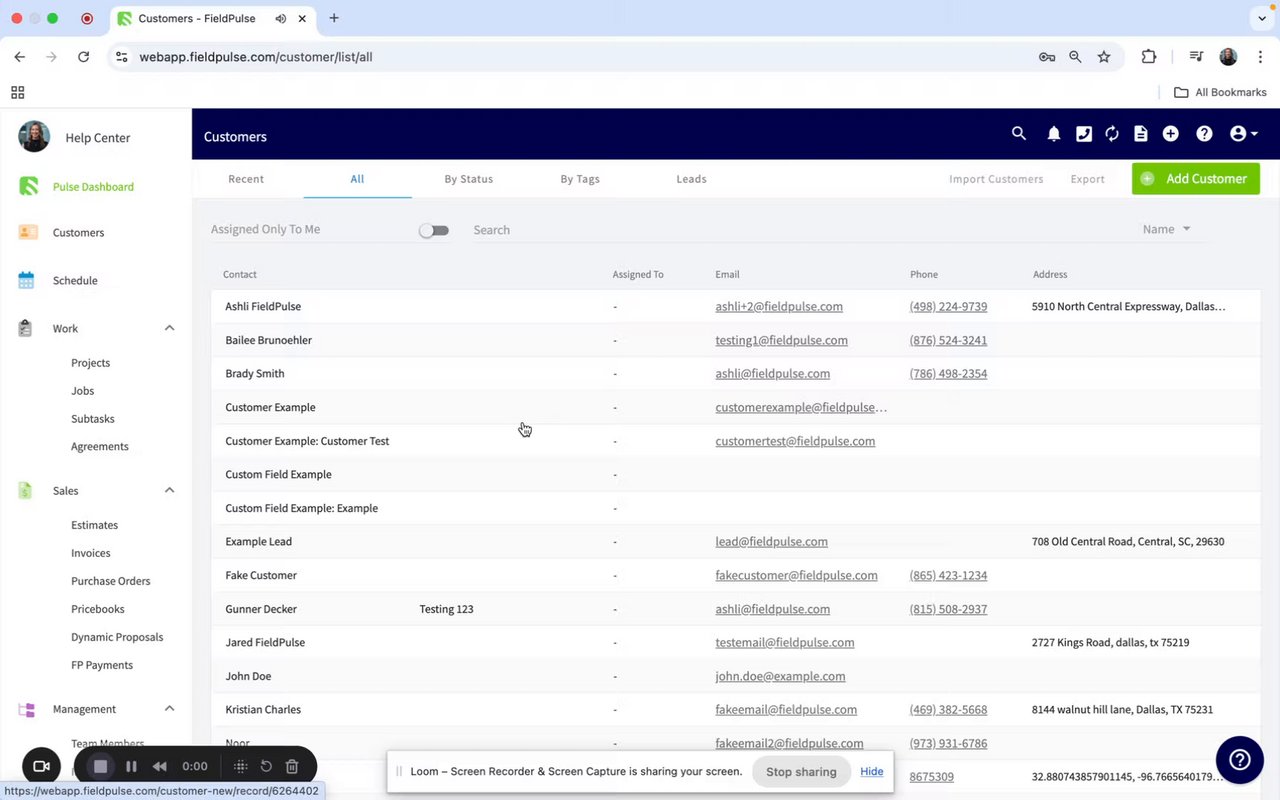Viewport: 1280px width, 800px height.
Task: Select the All customers tab
Action: click(x=357, y=179)
